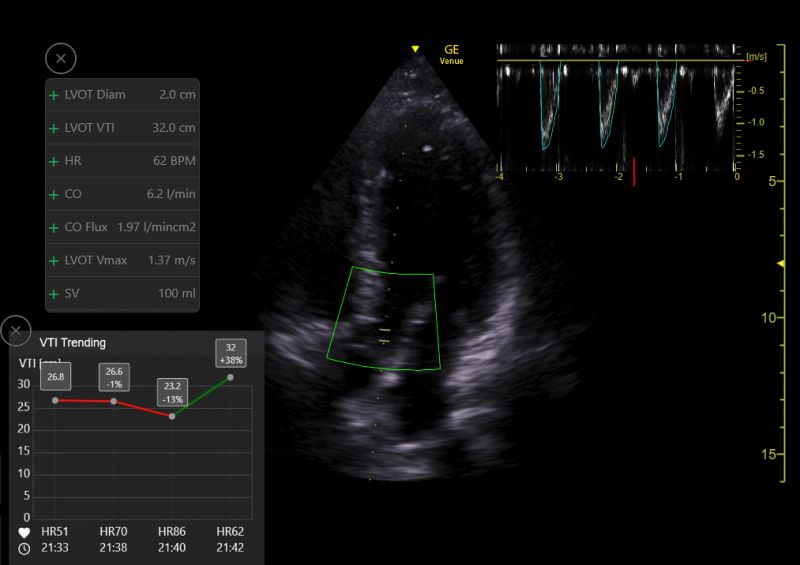Click the HR51 label
The height and width of the screenshot is (565, 800).
tap(55, 531)
